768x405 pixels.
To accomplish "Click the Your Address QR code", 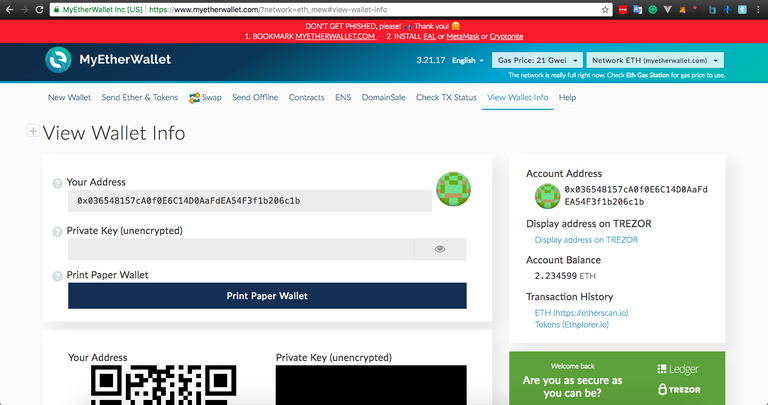I will (x=164, y=385).
